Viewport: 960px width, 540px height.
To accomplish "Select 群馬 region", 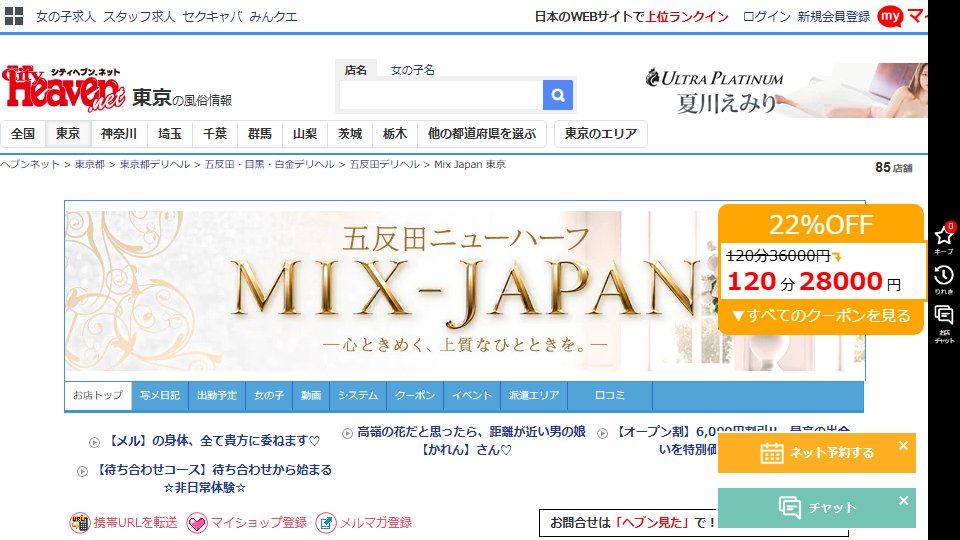I will (260, 133).
